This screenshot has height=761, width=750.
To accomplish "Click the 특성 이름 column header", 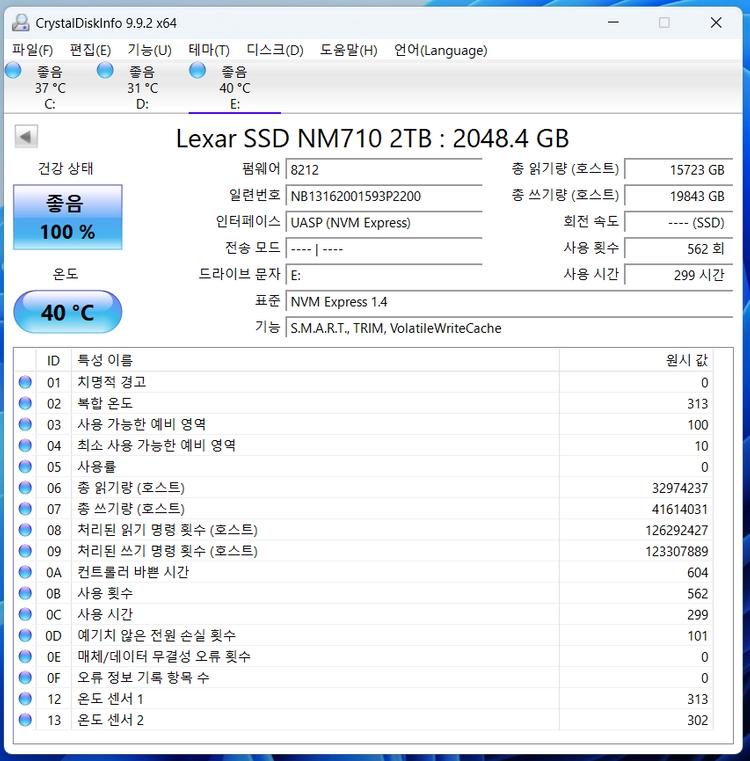I will pos(315,361).
